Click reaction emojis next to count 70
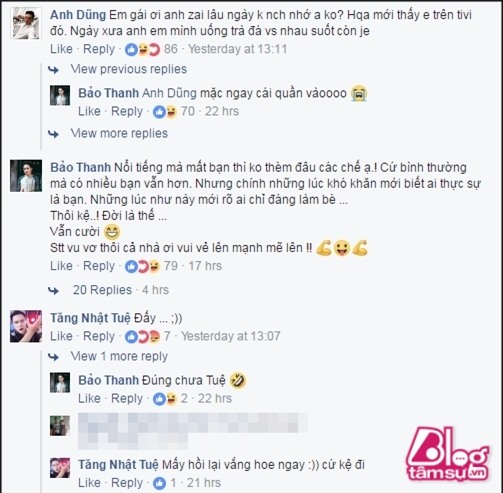 pyautogui.click(x=165, y=111)
